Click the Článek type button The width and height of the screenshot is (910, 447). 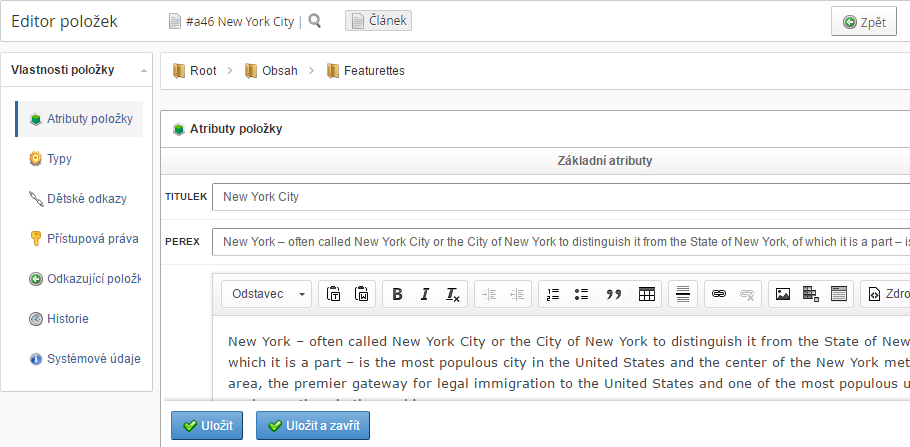pyautogui.click(x=378, y=21)
